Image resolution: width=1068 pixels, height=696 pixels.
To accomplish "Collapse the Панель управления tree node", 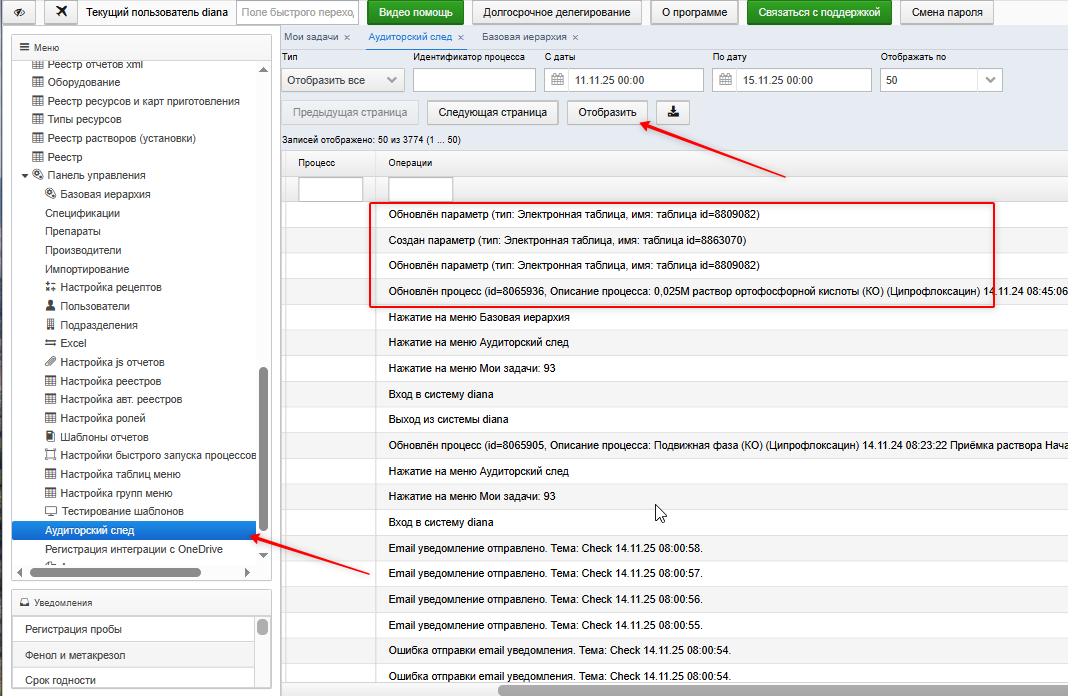I will (25, 176).
